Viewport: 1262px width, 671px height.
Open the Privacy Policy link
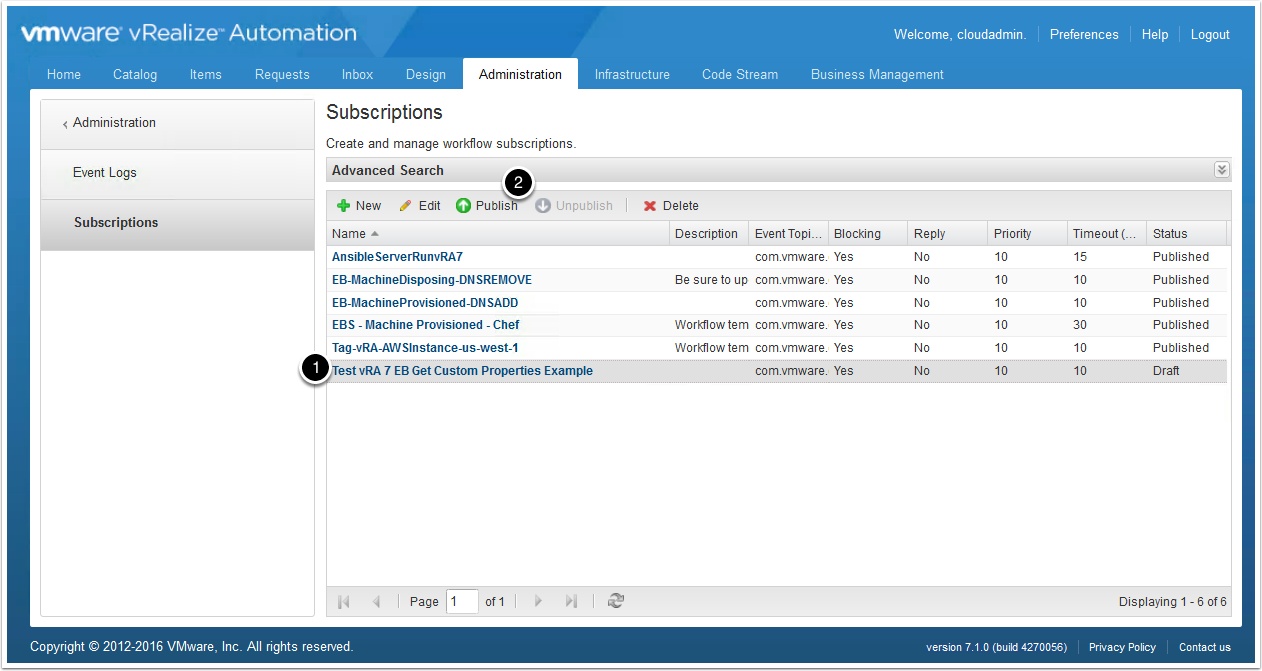pos(1122,647)
